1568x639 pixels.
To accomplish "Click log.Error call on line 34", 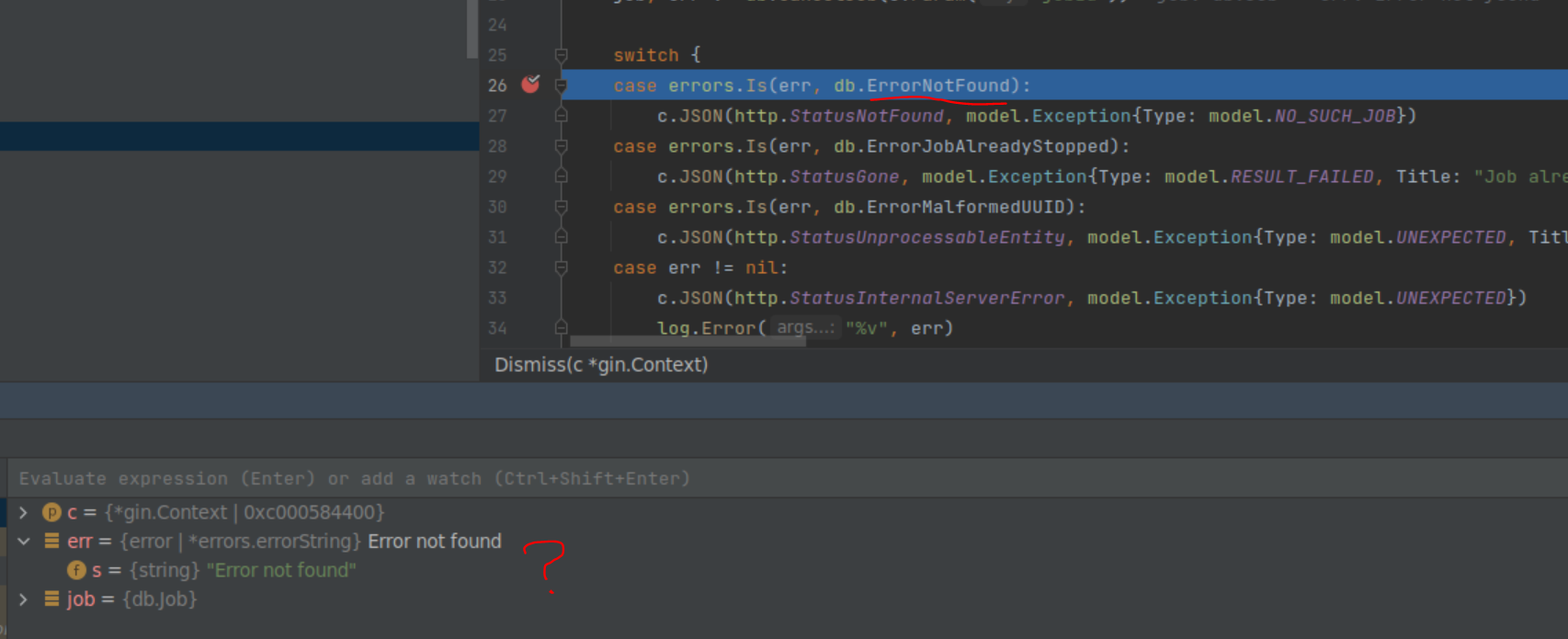I will pos(706,328).
